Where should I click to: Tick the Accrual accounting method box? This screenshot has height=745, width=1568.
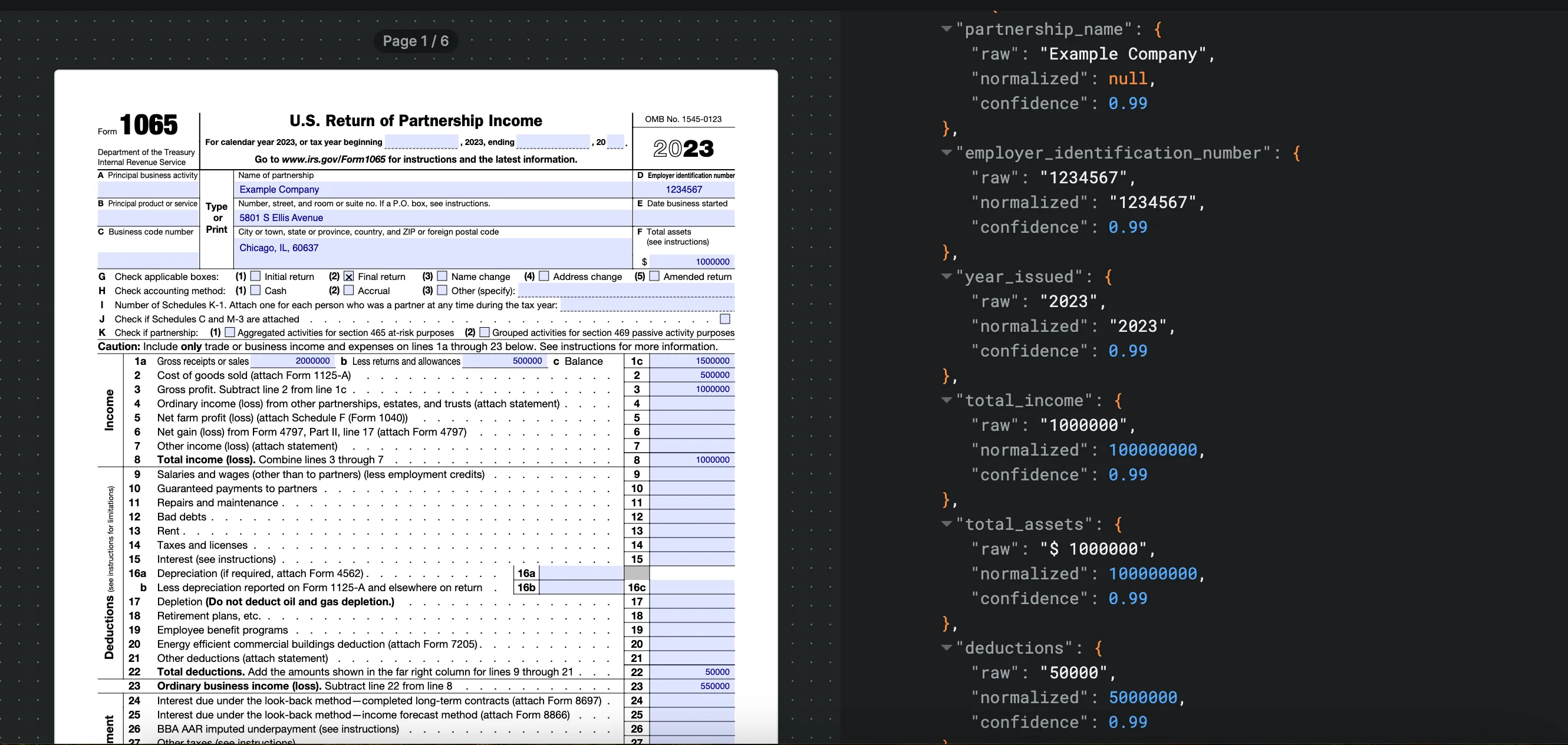(x=349, y=291)
